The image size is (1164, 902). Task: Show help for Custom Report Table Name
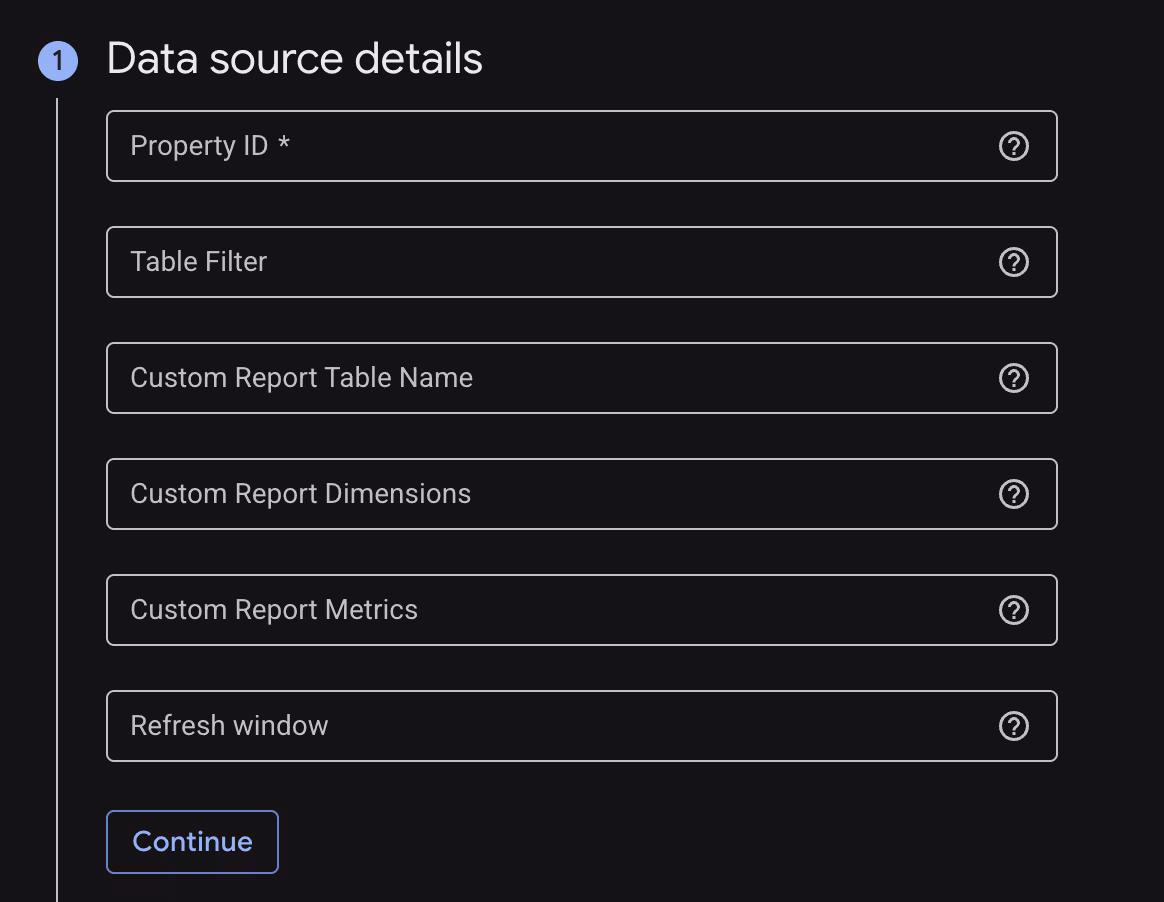[1013, 378]
